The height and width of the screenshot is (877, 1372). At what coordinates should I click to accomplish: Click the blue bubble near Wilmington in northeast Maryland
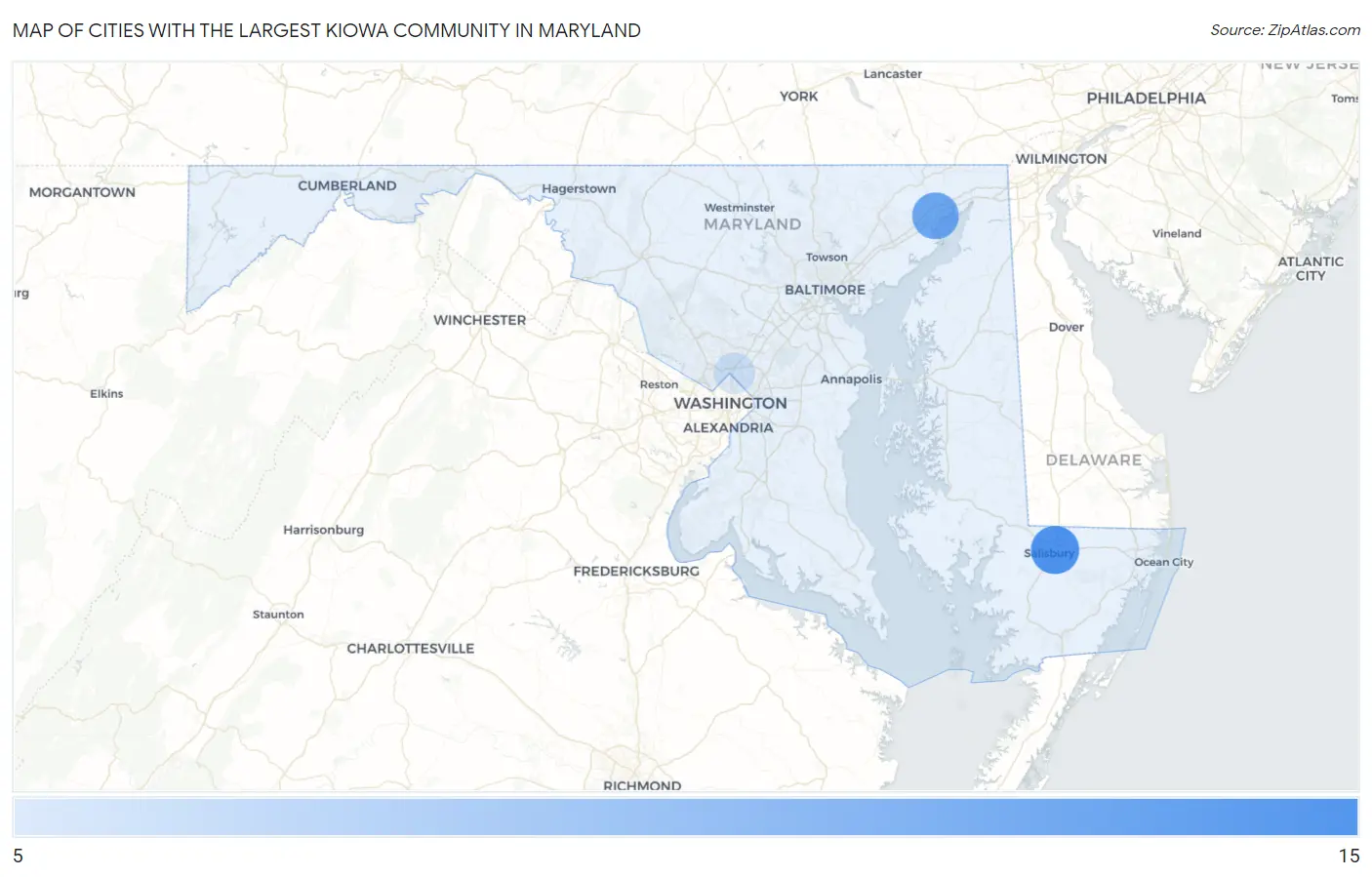coord(935,216)
